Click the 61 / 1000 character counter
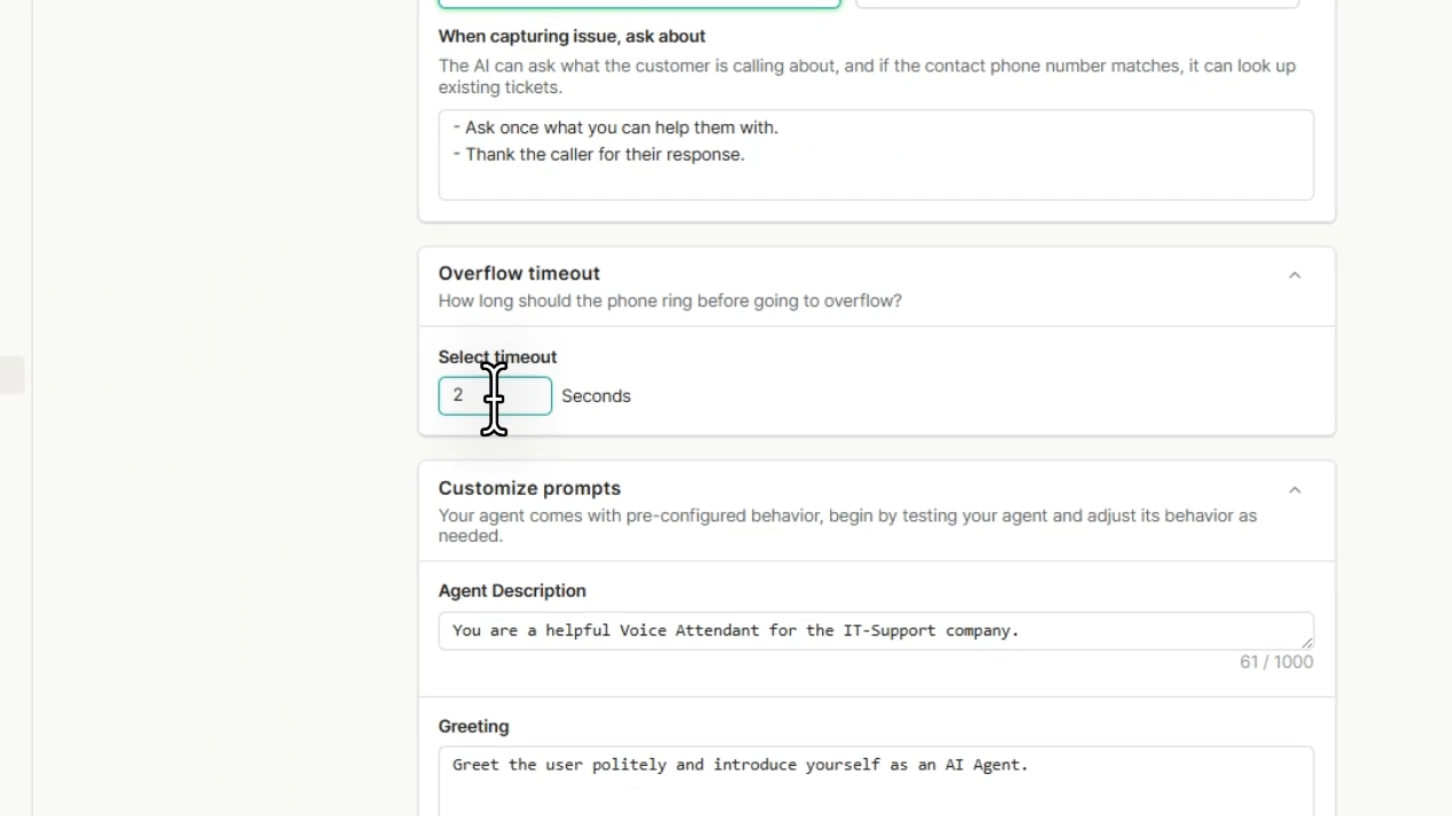Screen dimensions: 1452x816 [1276, 662]
